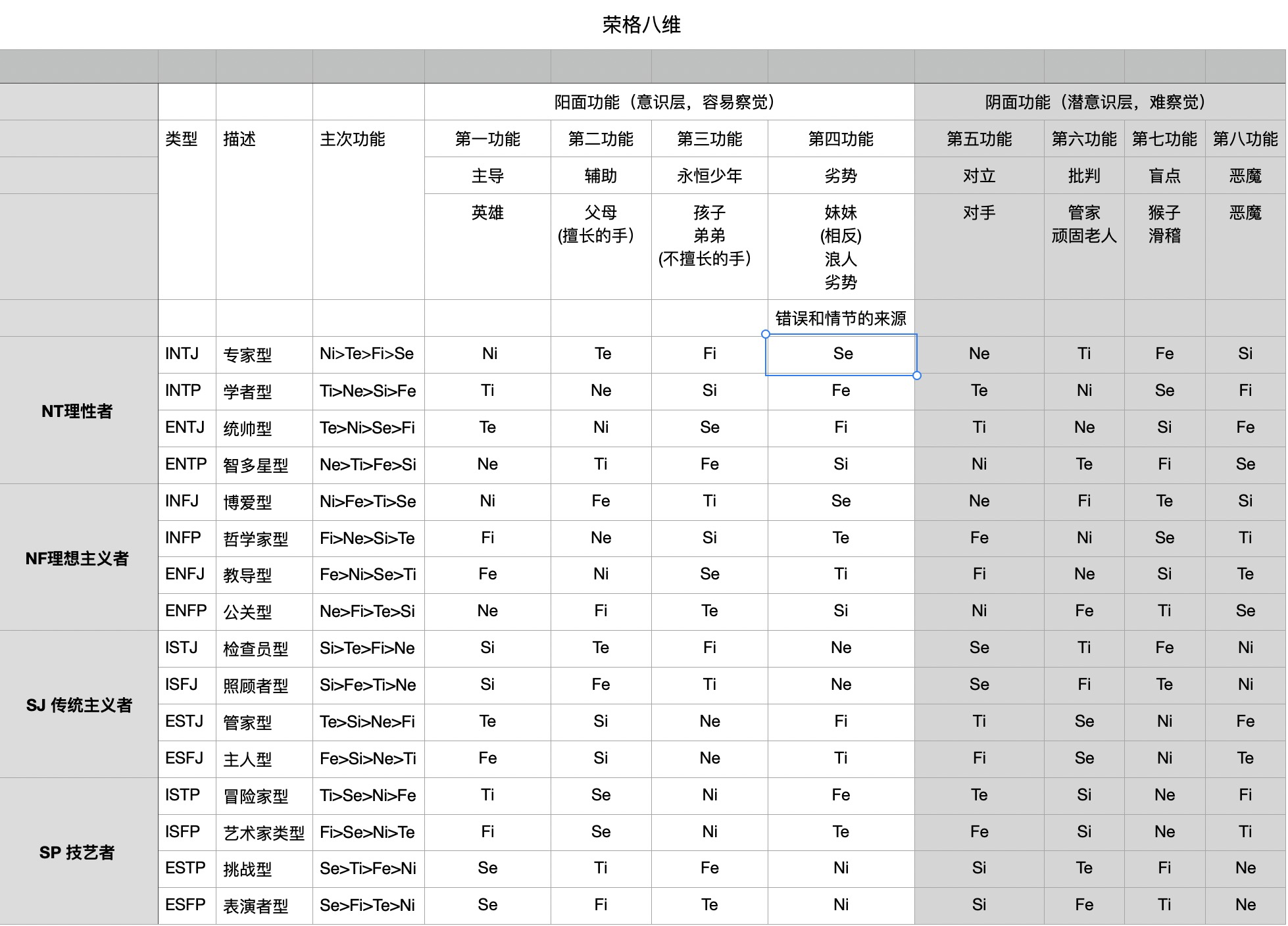Click the 统帅型 description cell

click(264, 429)
